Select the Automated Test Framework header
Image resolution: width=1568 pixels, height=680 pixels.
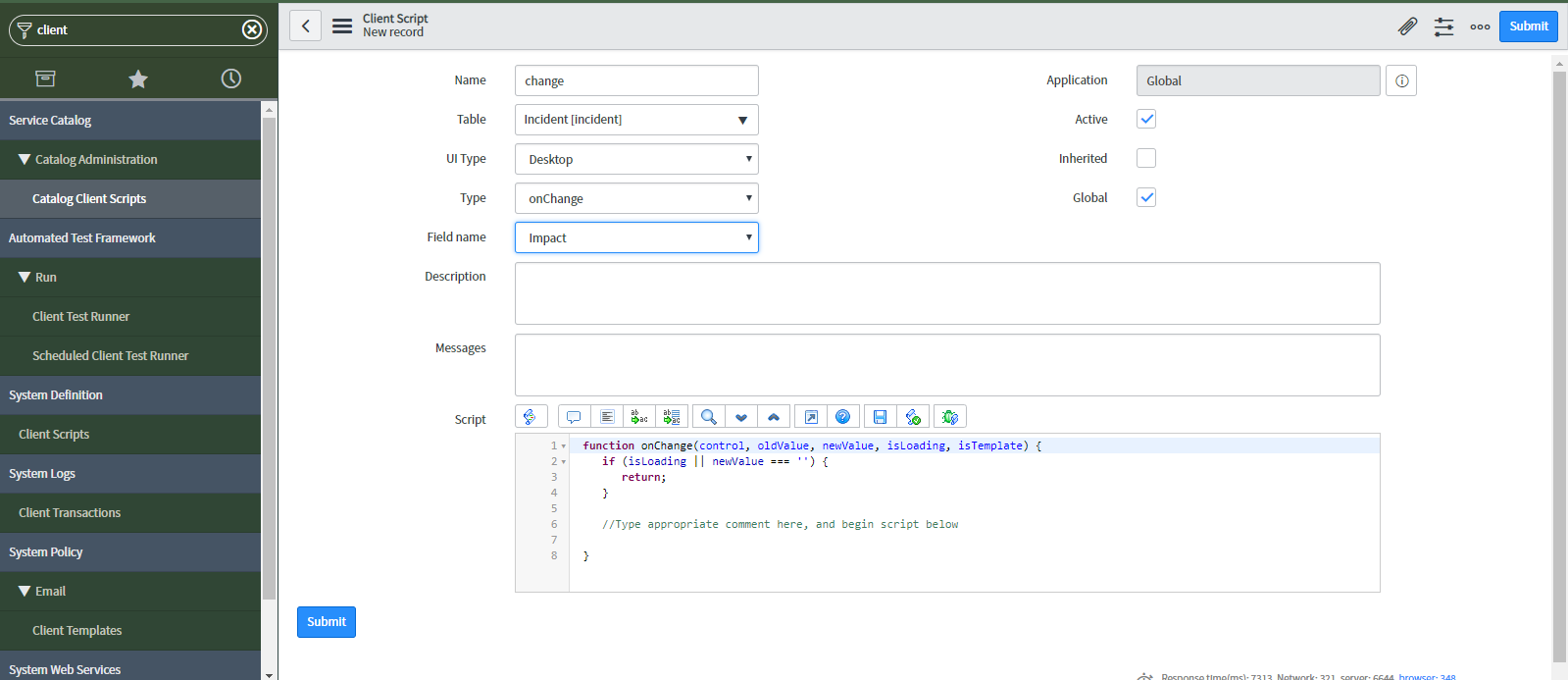tap(130, 237)
